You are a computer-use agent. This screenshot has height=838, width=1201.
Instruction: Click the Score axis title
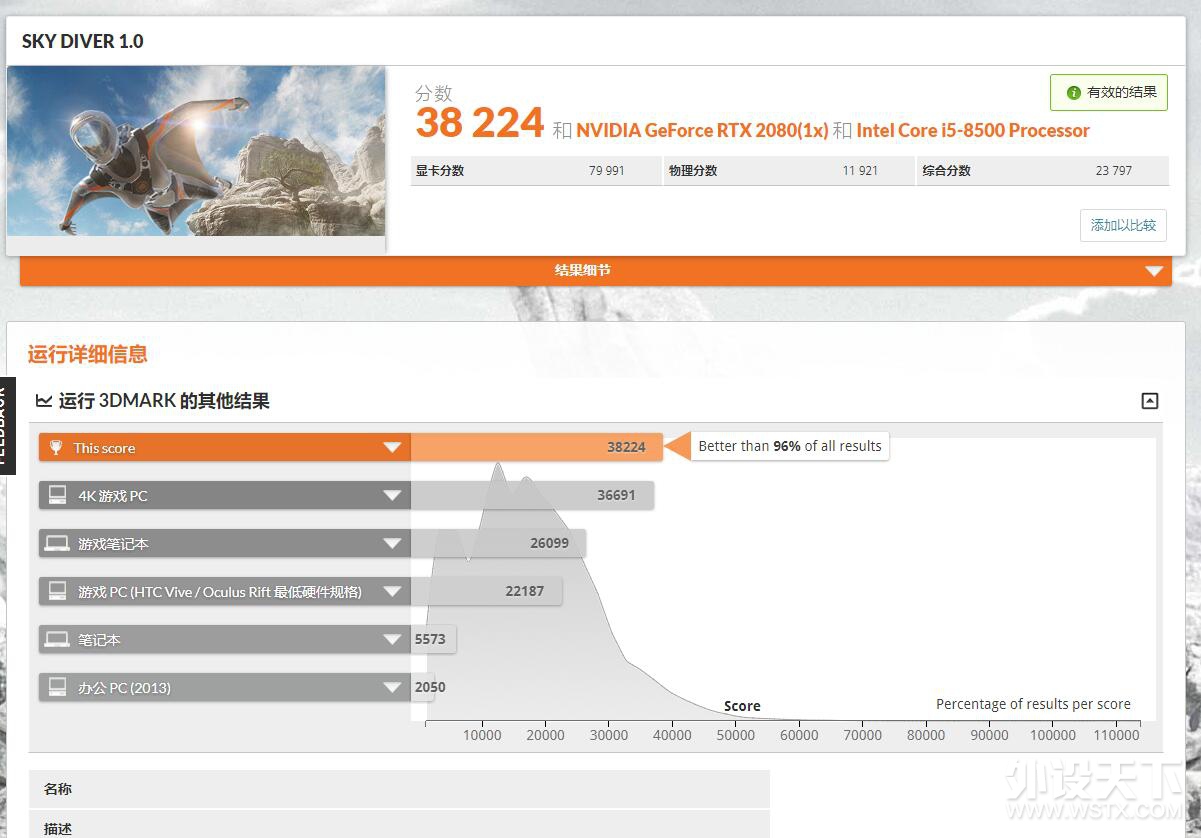tap(742, 706)
